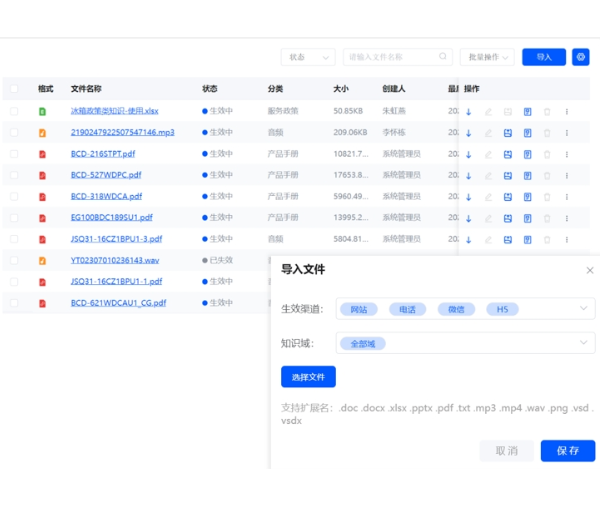This screenshot has width=600, height=510.
Task: Check the box for BCD-216STPT.pdf row
Action: 14,154
